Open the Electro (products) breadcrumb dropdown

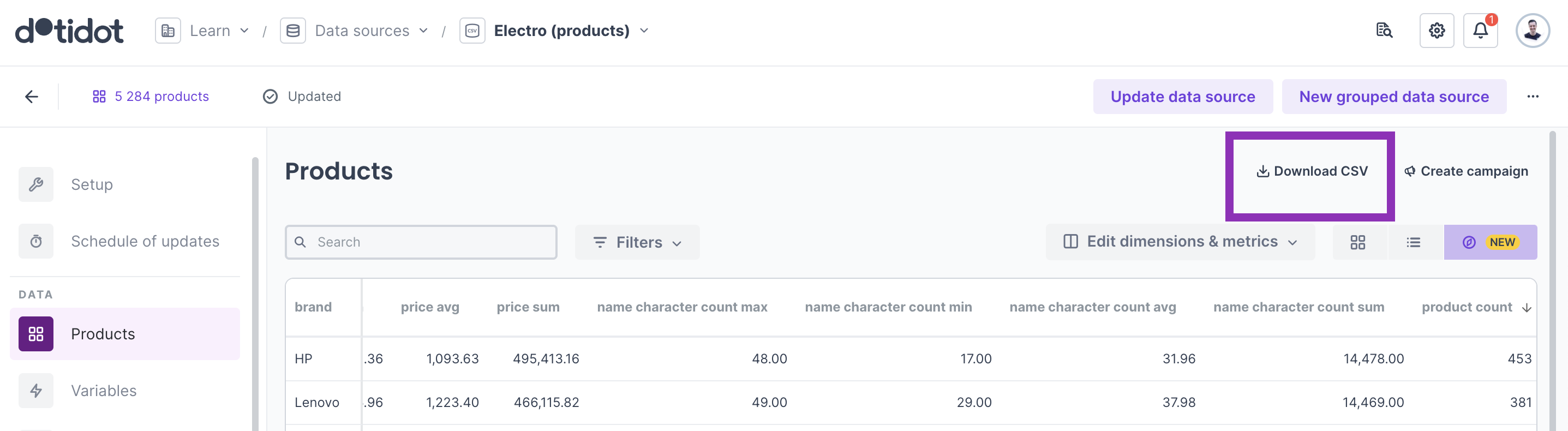pos(570,31)
